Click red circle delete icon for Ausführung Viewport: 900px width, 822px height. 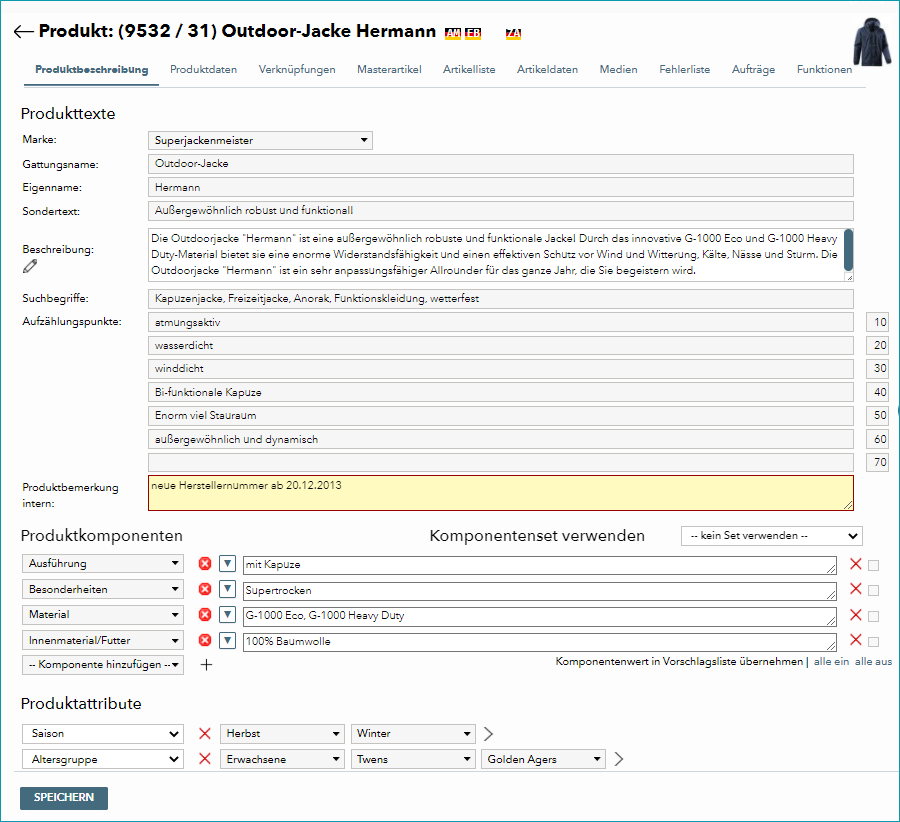pyautogui.click(x=205, y=564)
